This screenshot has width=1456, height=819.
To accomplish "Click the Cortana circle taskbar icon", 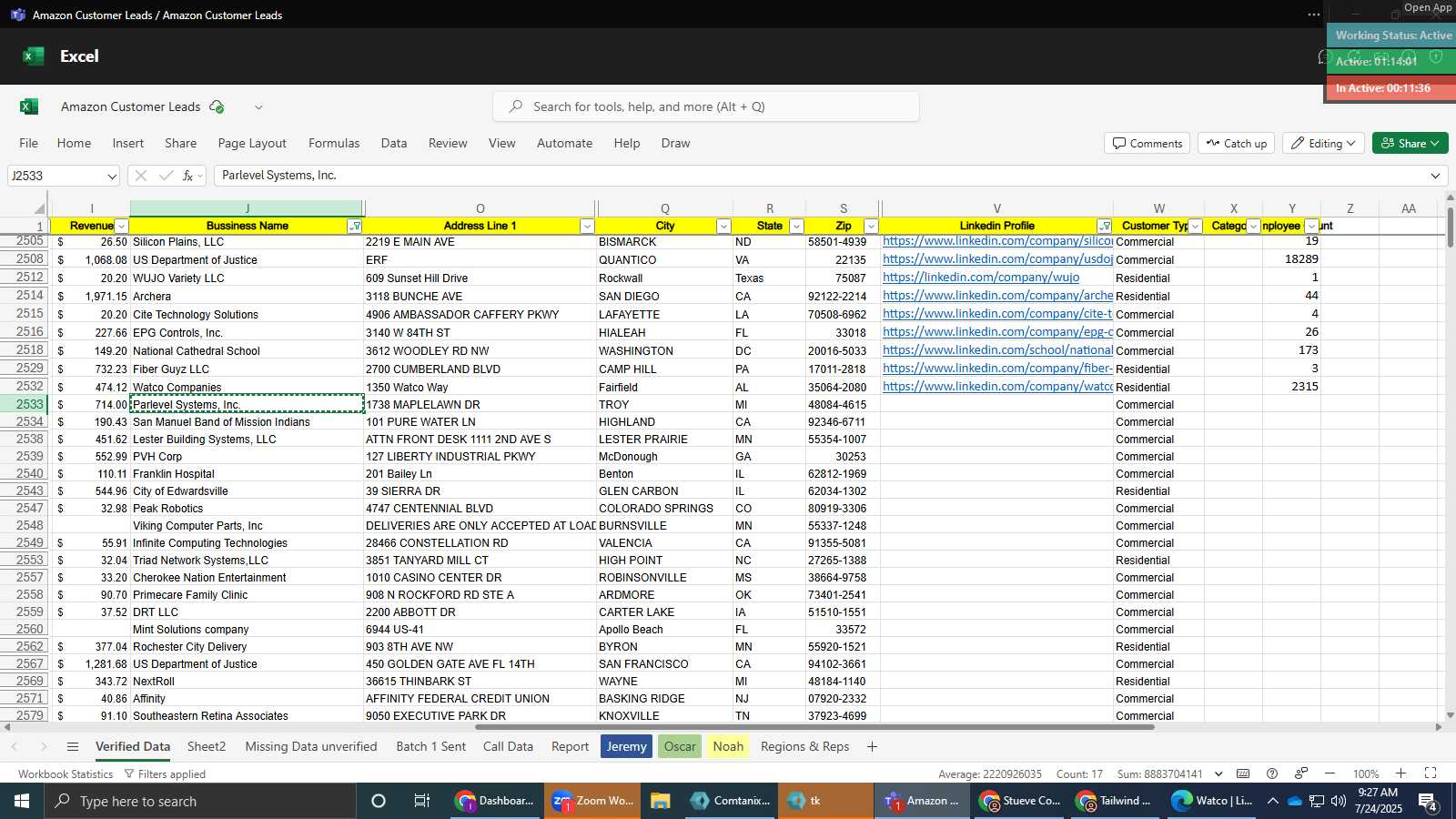I will point(379,801).
